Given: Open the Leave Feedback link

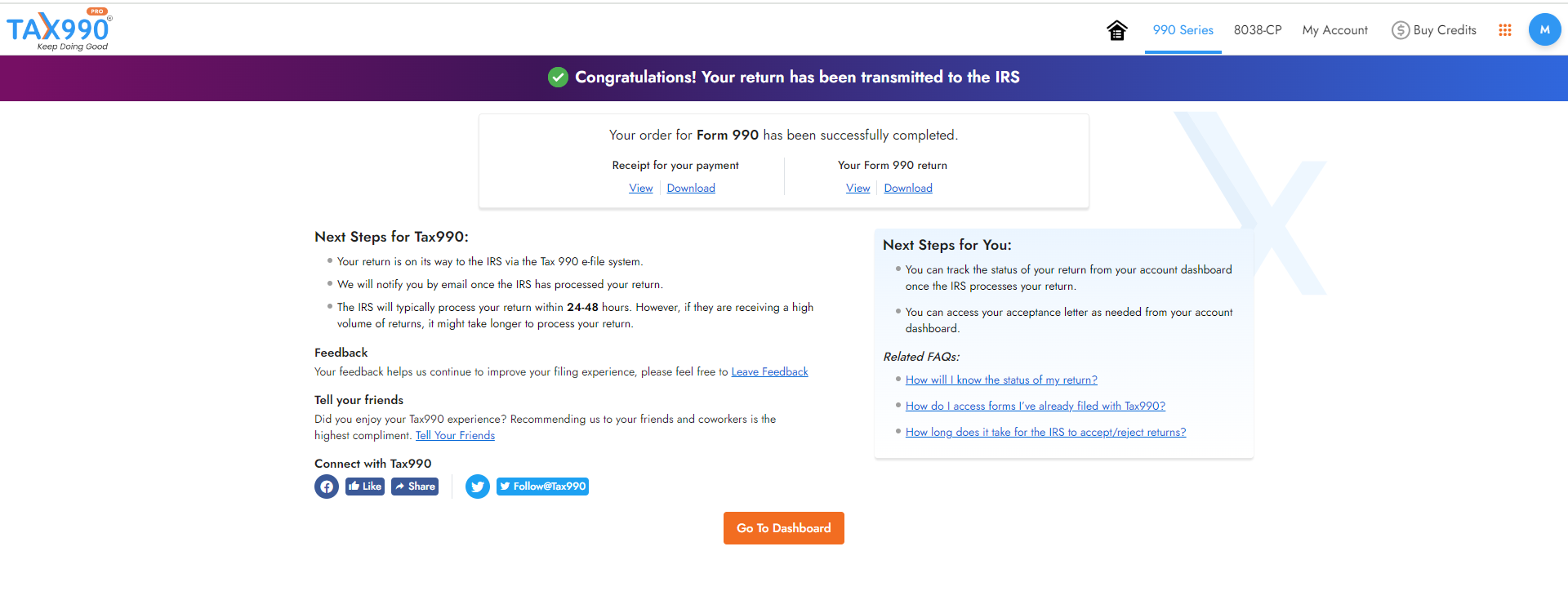Looking at the screenshot, I should [769, 371].
